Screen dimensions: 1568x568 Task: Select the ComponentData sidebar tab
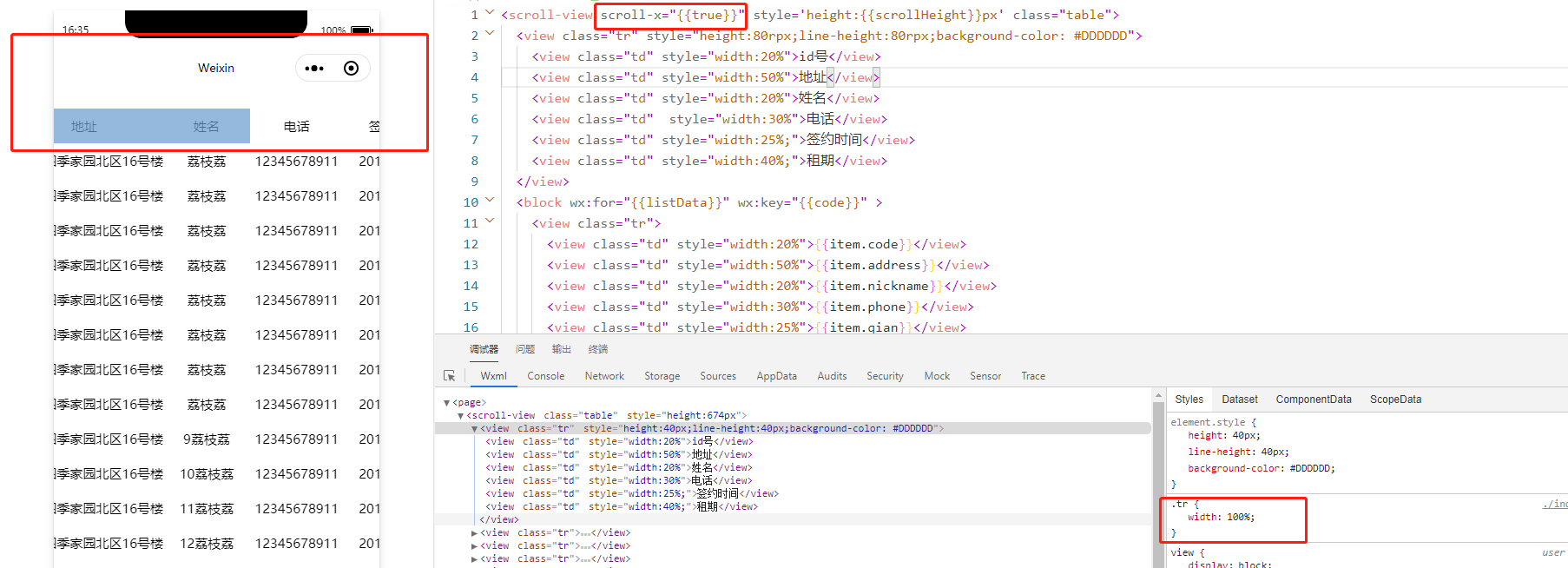click(x=1313, y=400)
